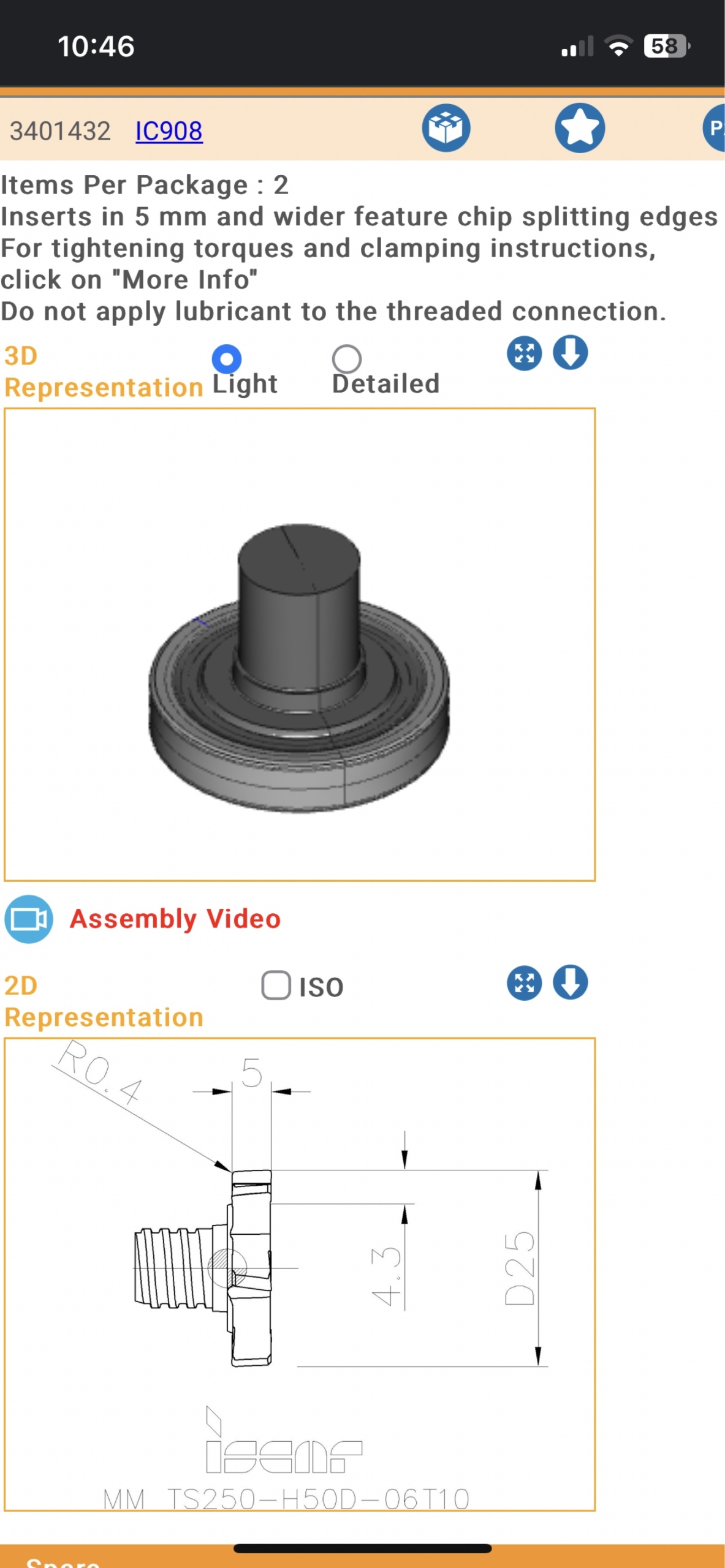Tap the 2D technical drawing
Screen dimensions: 725x1568
300,1275
